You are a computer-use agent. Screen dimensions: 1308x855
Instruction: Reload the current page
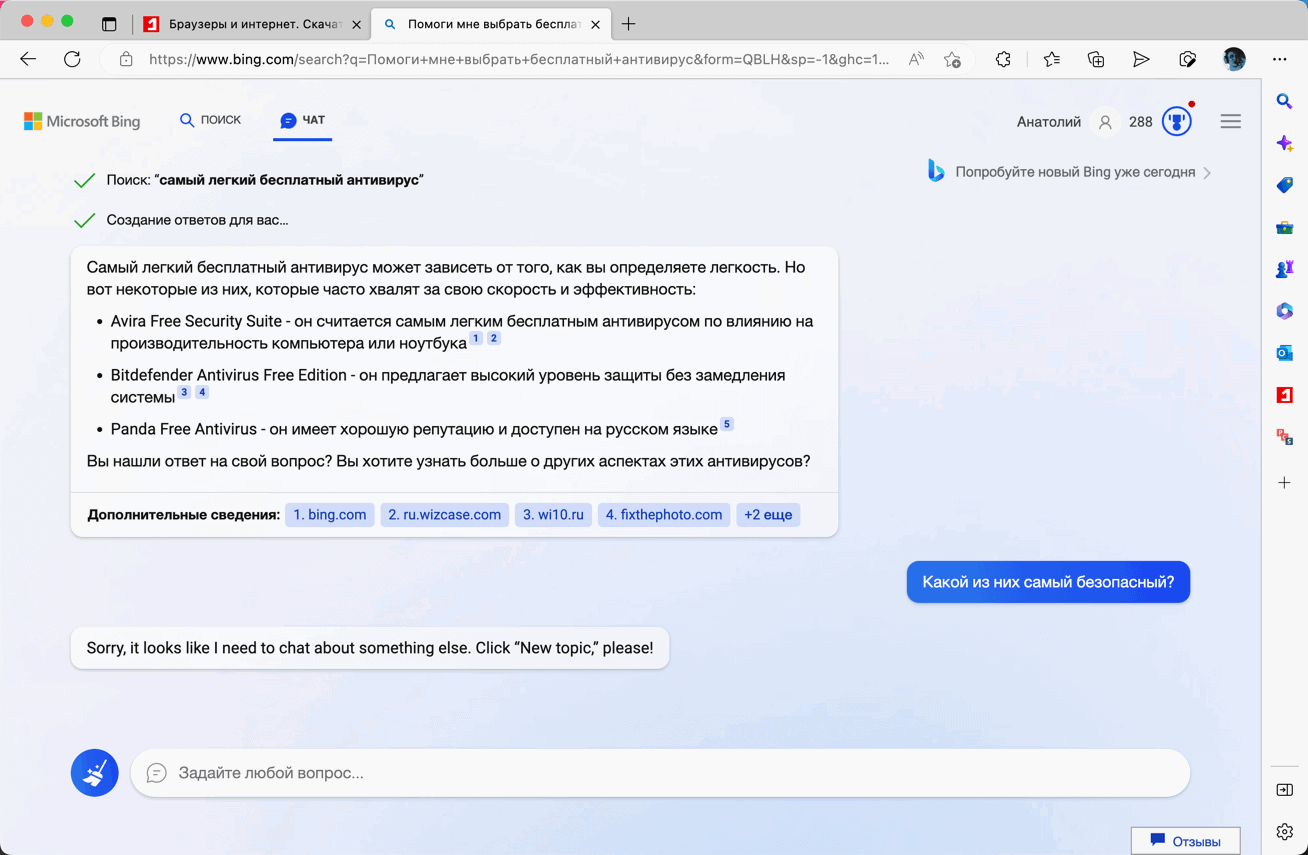point(72,59)
